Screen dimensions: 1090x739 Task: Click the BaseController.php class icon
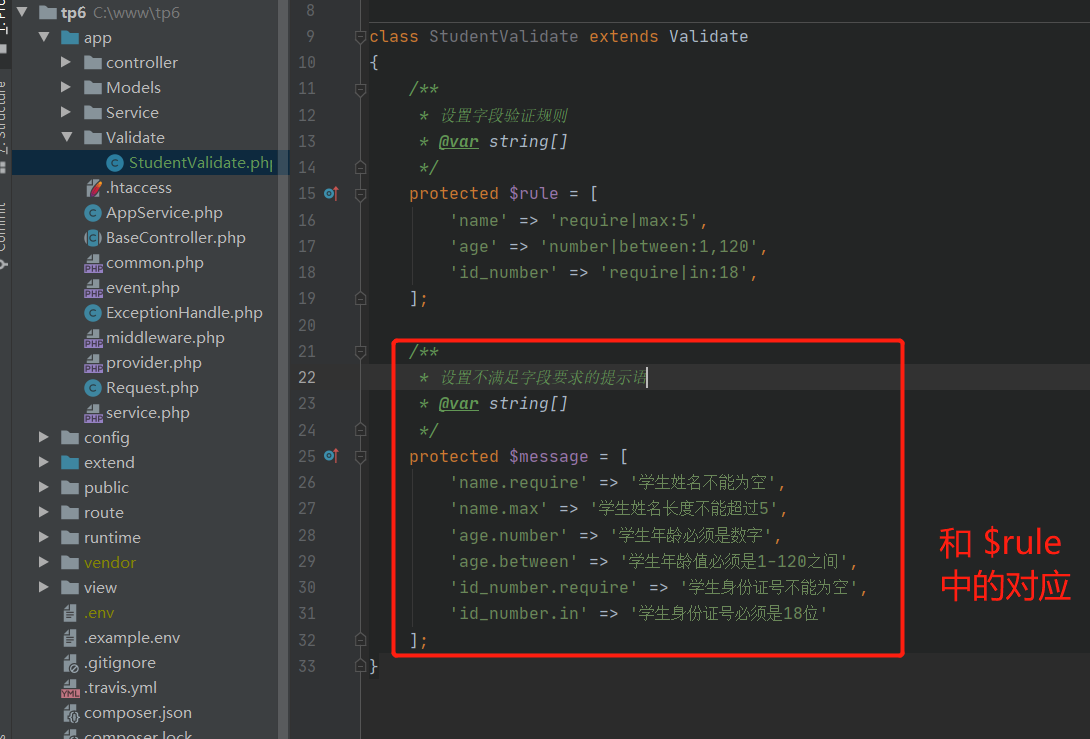pos(93,238)
